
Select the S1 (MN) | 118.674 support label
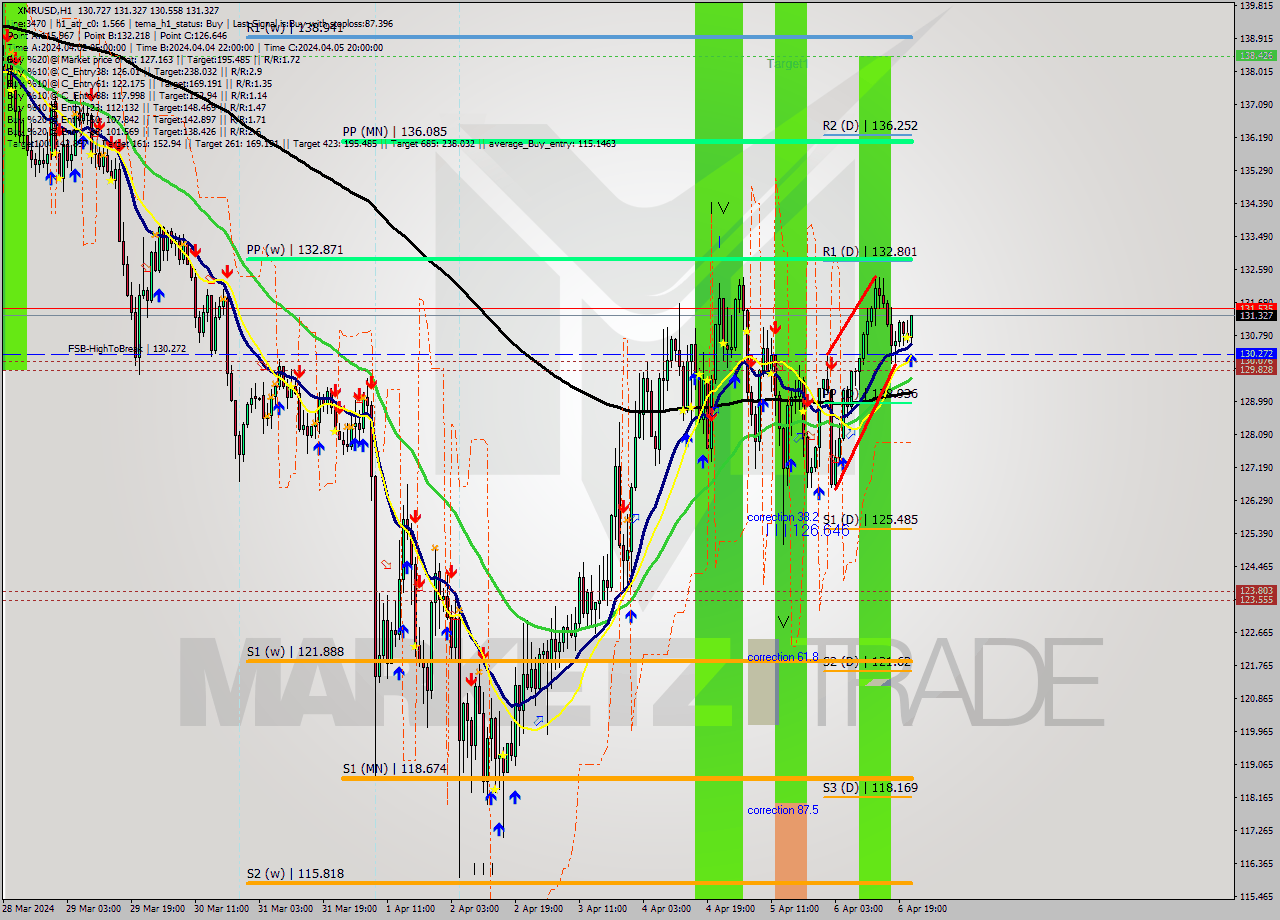coord(394,769)
